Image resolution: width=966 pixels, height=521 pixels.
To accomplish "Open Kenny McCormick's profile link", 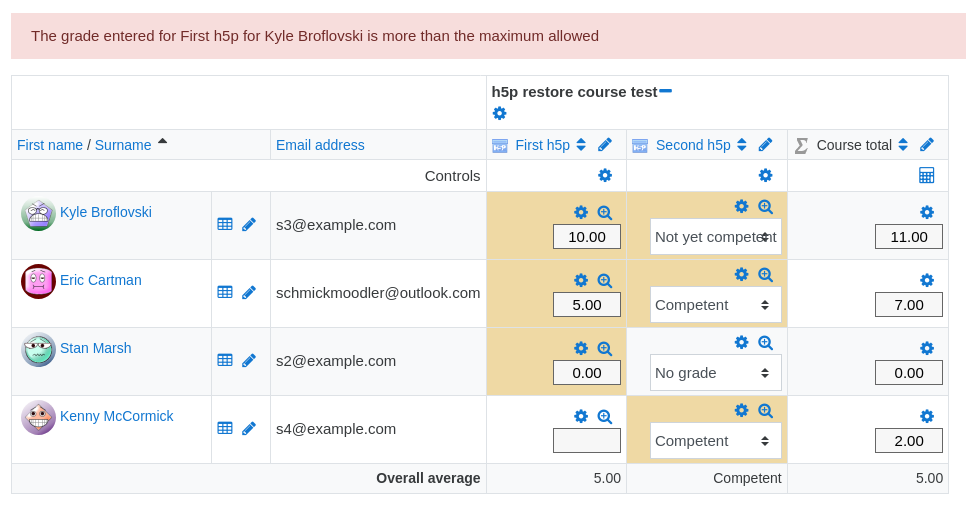I will [116, 416].
